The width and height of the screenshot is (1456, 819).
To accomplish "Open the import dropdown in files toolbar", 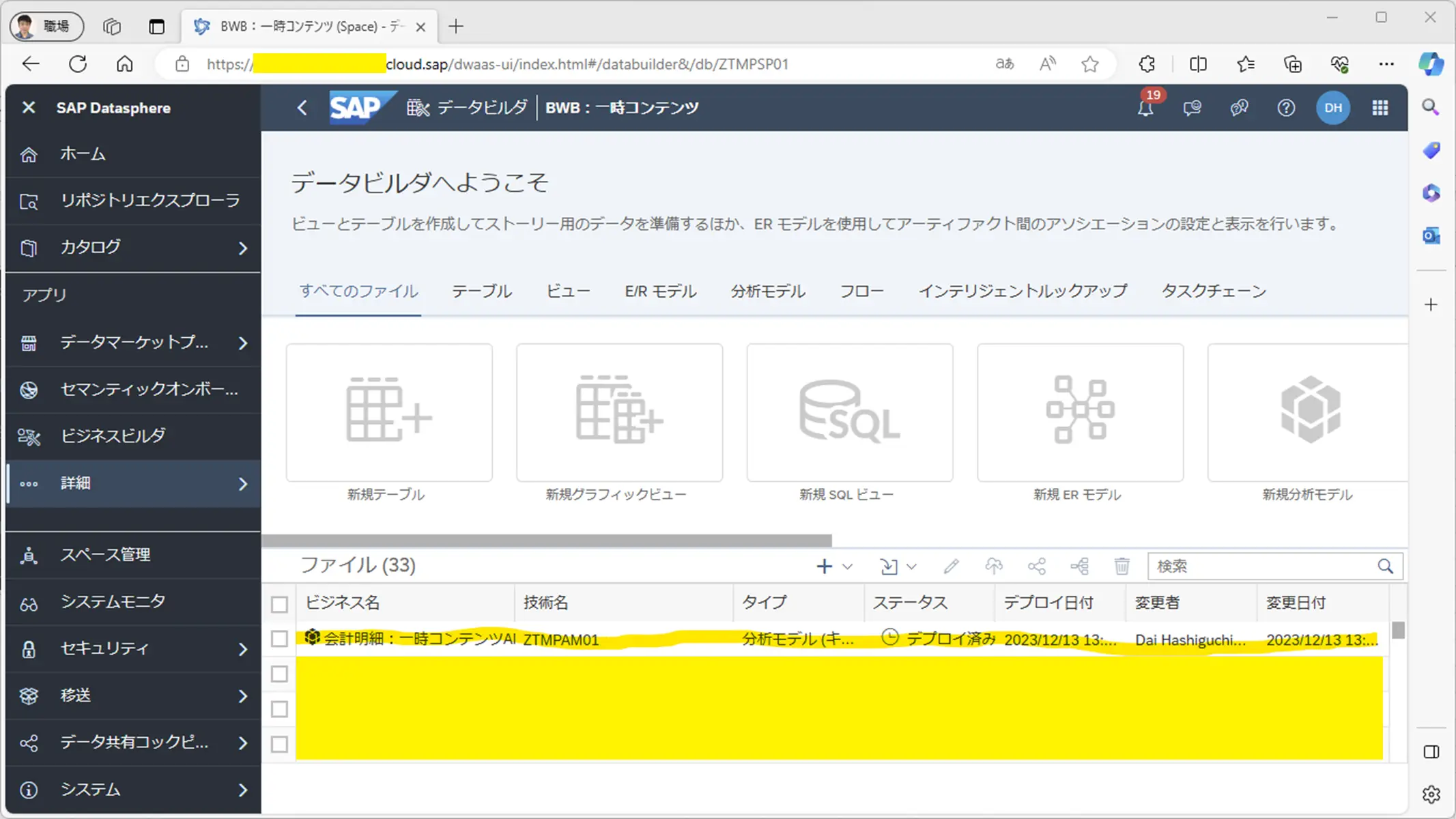I will coord(898,566).
